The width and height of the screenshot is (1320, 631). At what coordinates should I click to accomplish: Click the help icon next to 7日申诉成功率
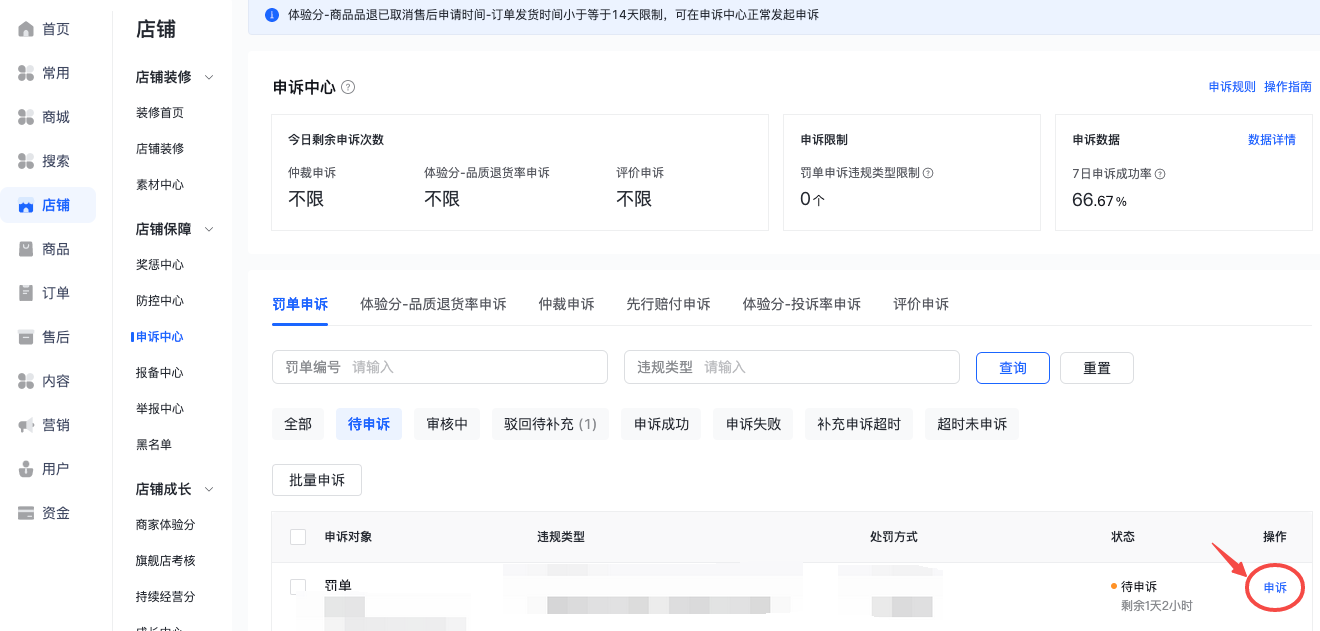click(1160, 174)
